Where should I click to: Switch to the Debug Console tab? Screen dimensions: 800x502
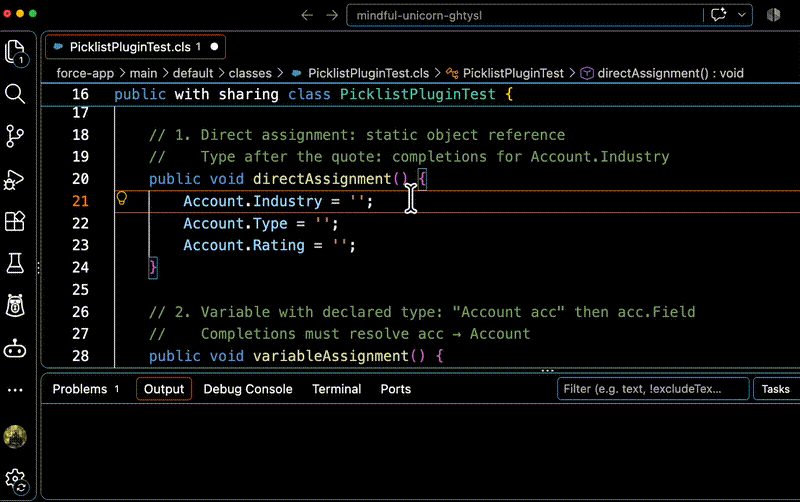pyautogui.click(x=248, y=389)
